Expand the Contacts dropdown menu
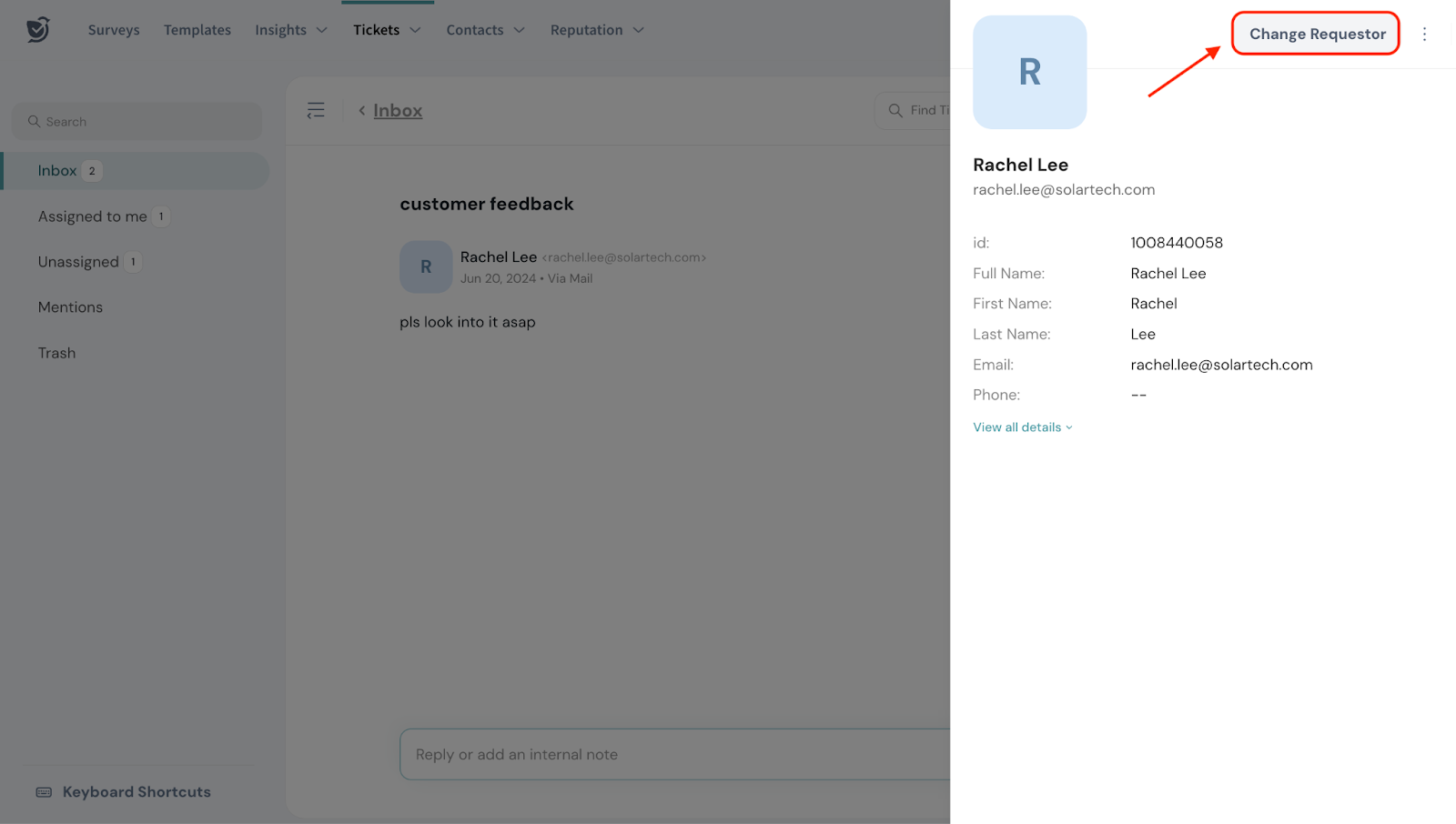 point(485,30)
